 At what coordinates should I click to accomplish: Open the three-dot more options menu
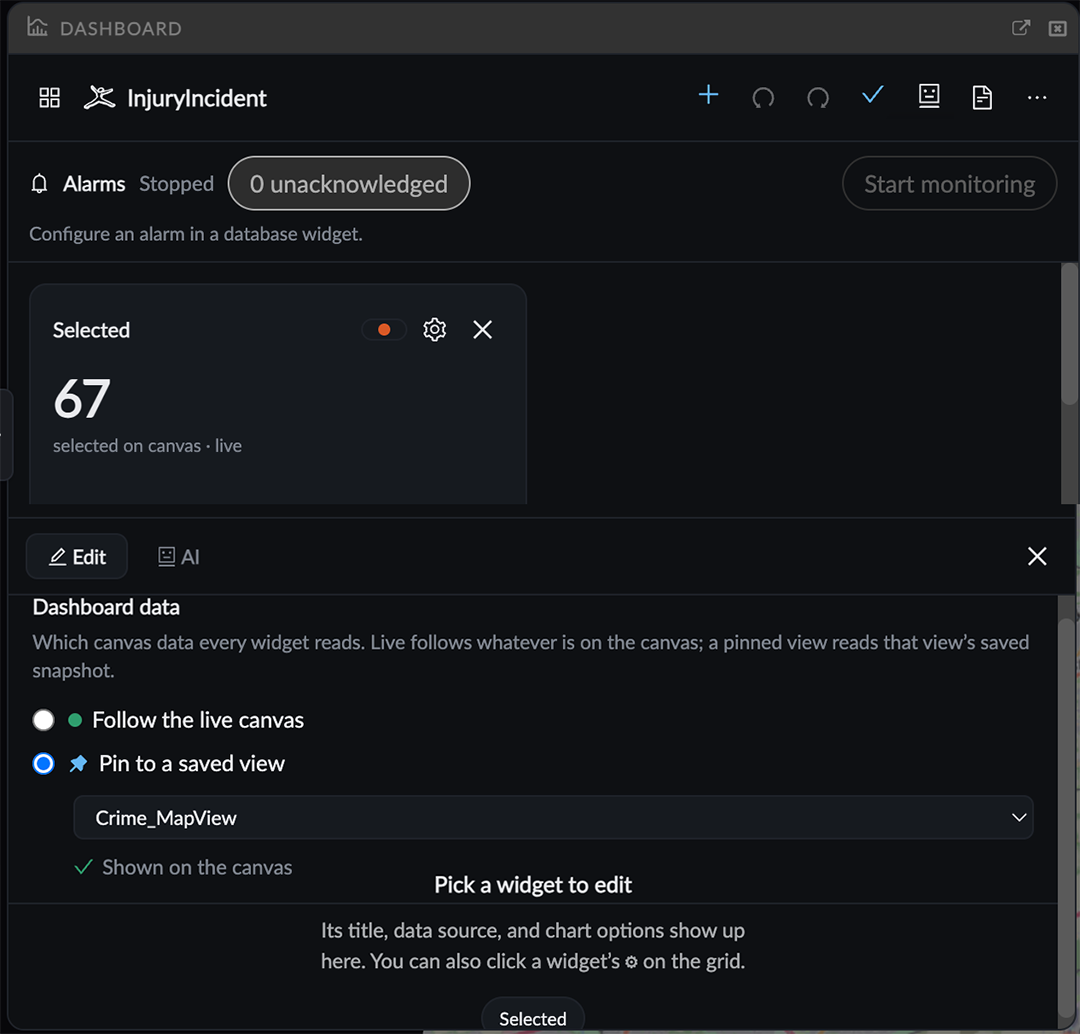point(1037,98)
